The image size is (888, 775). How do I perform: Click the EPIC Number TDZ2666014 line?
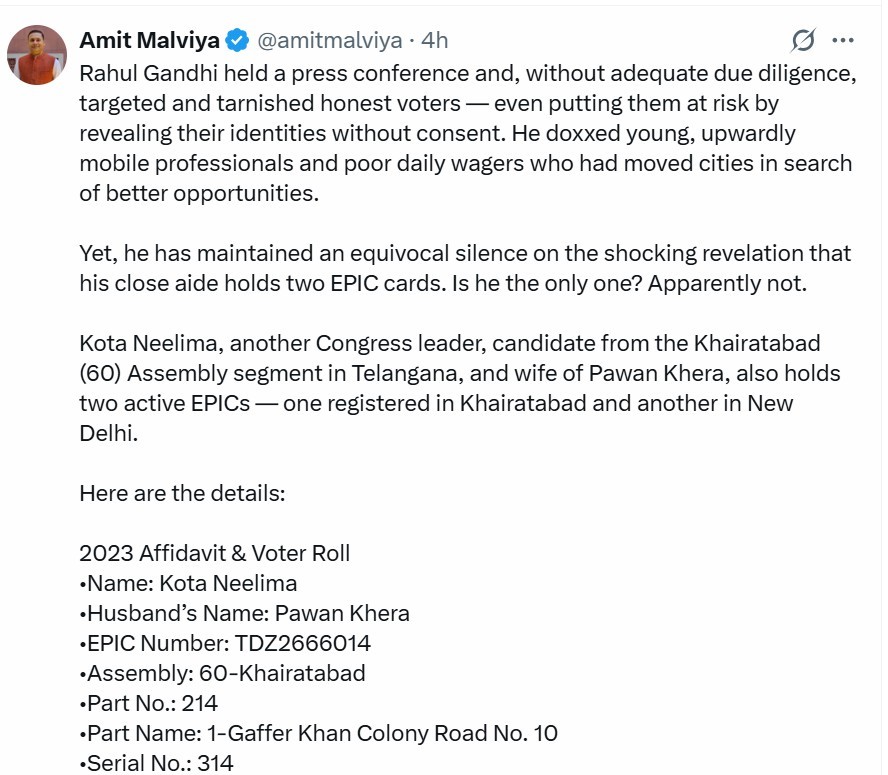226,643
